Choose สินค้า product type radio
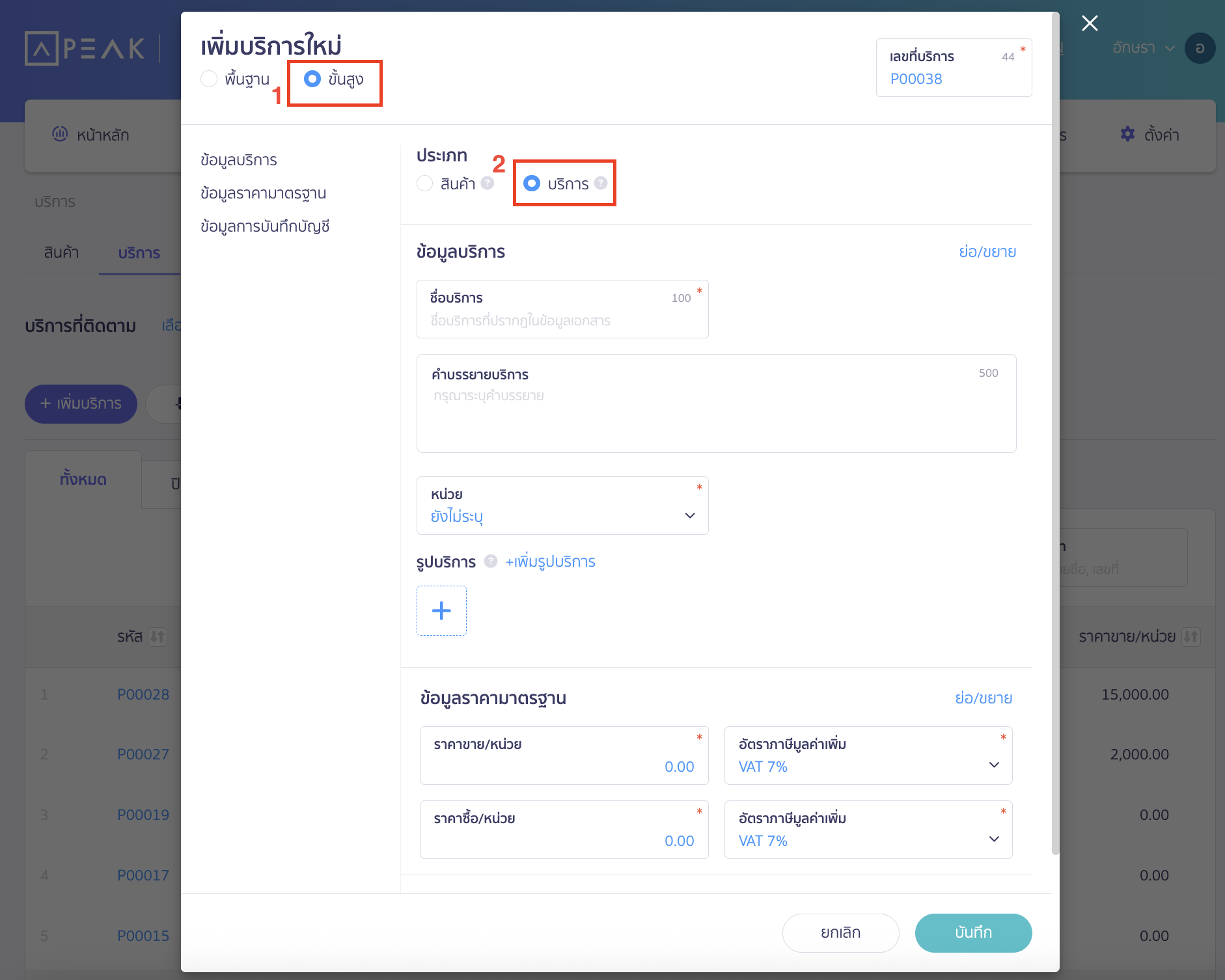This screenshot has width=1225, height=980. coord(424,184)
